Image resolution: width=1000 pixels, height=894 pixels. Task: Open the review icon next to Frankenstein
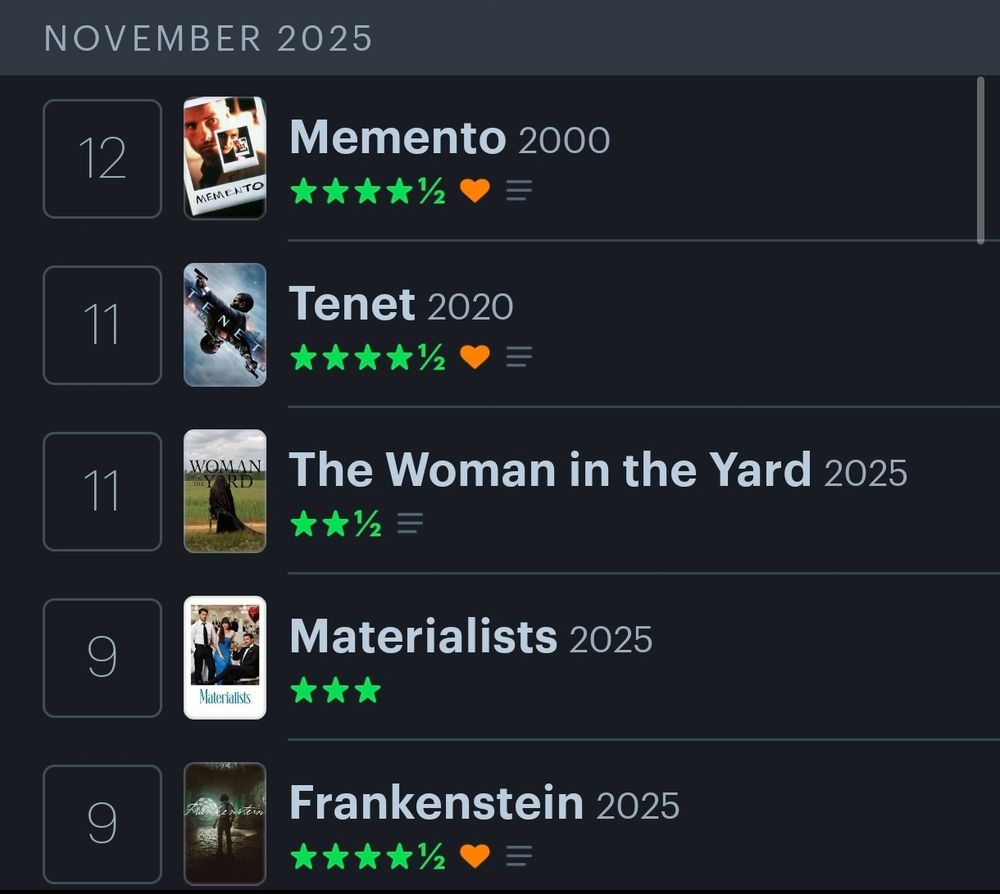tap(518, 855)
